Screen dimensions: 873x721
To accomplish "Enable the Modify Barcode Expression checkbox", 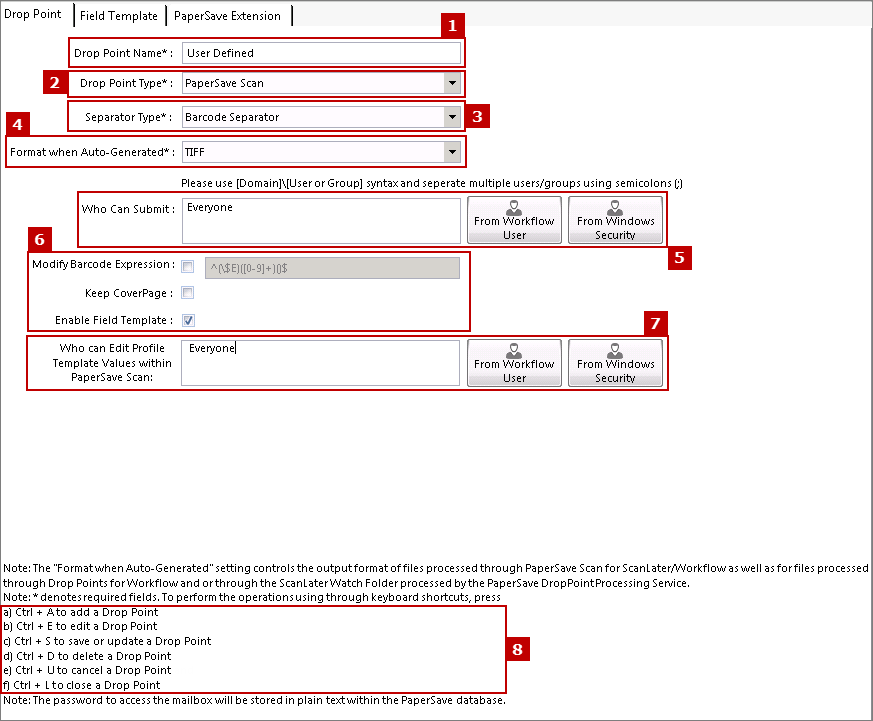I will 188,267.
